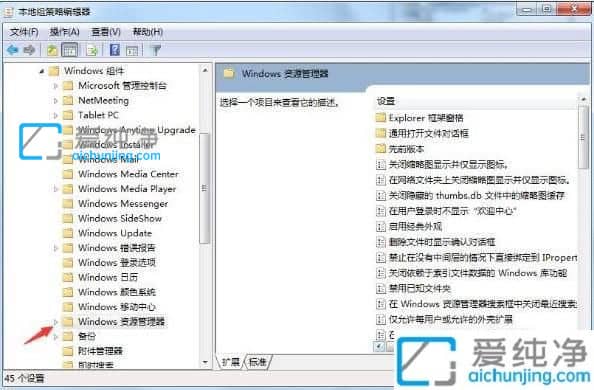Click the folder icon of Windows SideShow
The image size is (594, 390).
pos(68,218)
